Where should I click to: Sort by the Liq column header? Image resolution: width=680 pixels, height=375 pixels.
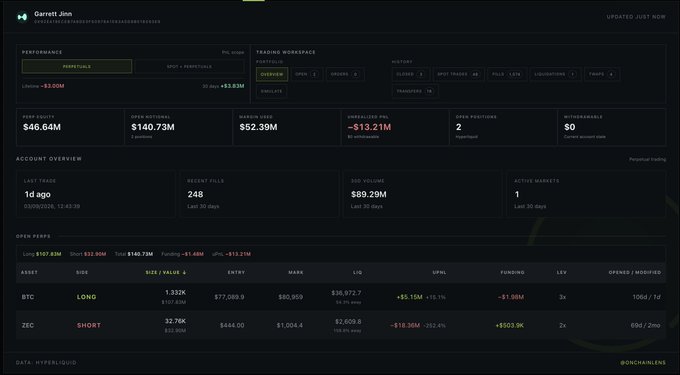point(357,272)
